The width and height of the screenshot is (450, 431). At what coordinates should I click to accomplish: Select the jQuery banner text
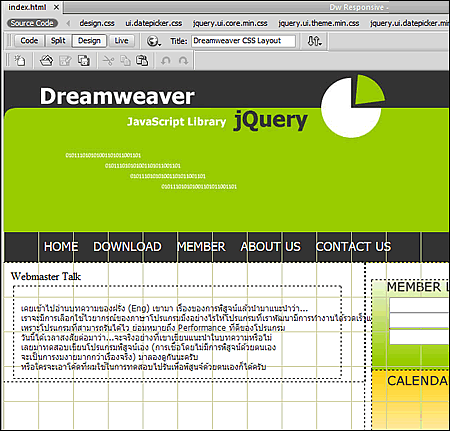(x=270, y=120)
